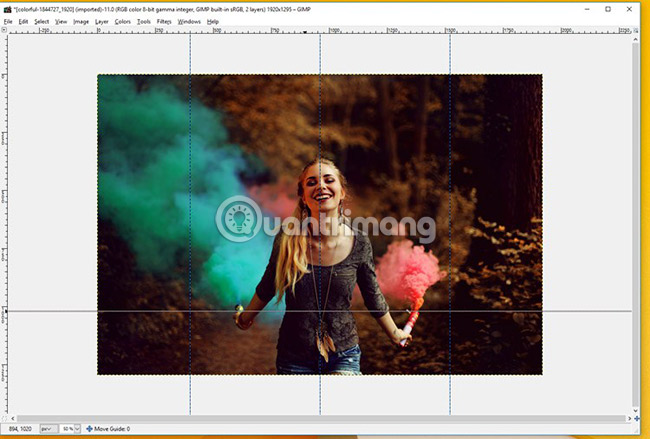The image size is (650, 439).
Task: Open the navigation preview icon at bottom-right corner
Action: coord(636,419)
